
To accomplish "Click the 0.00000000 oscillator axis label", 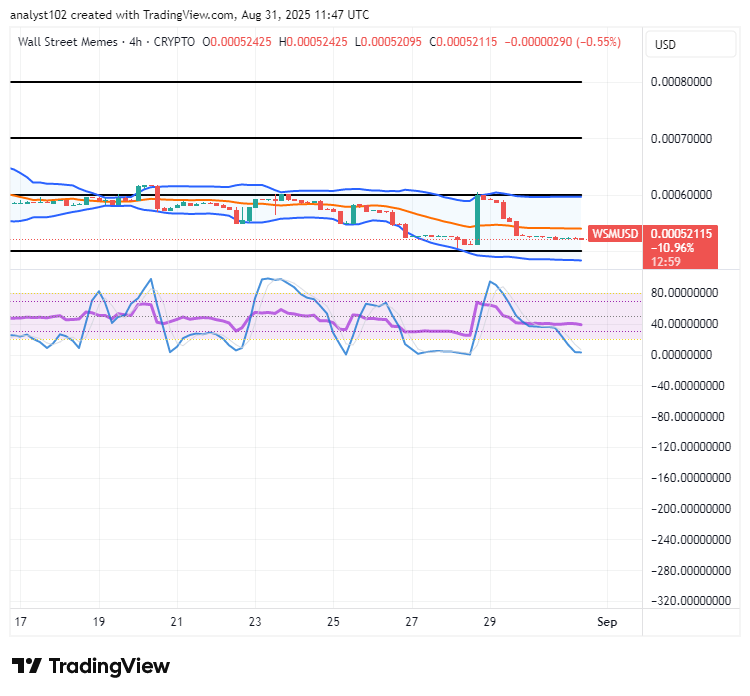I will pos(681,354).
